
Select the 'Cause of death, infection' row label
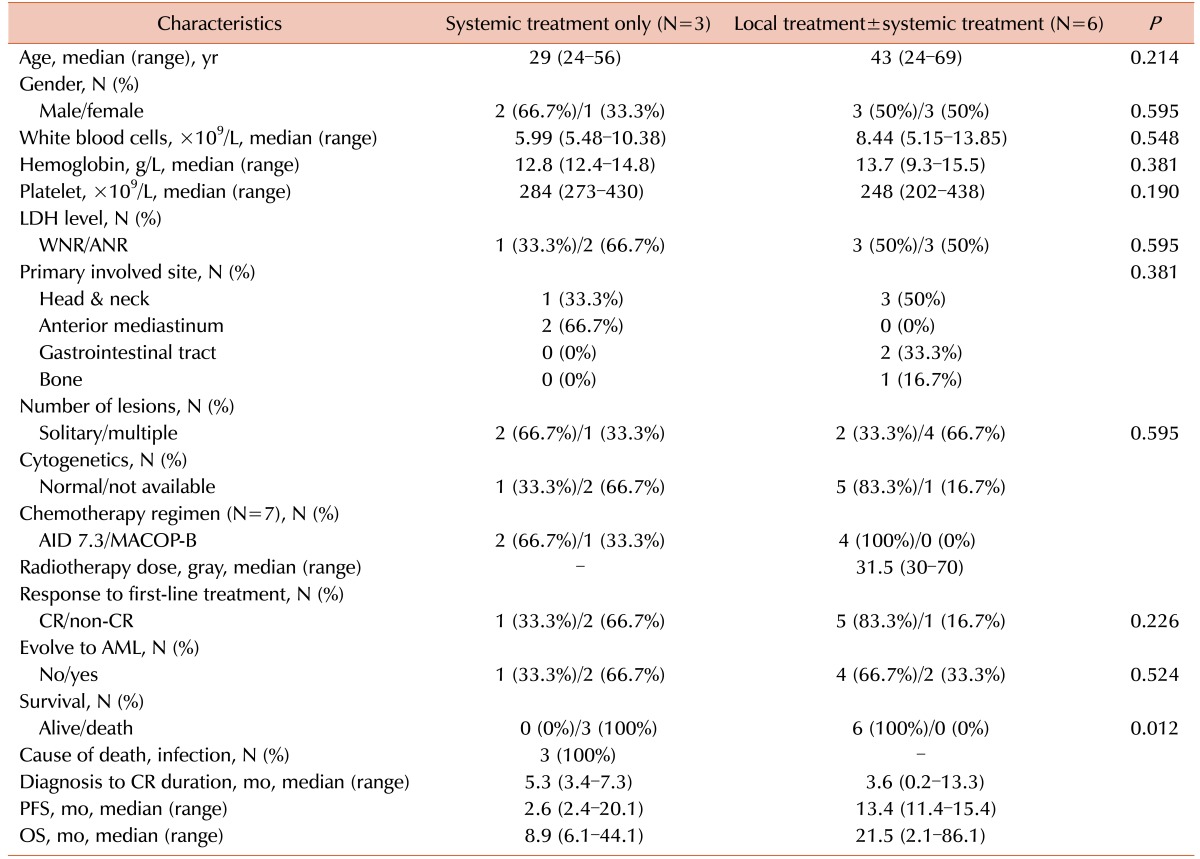(149, 755)
